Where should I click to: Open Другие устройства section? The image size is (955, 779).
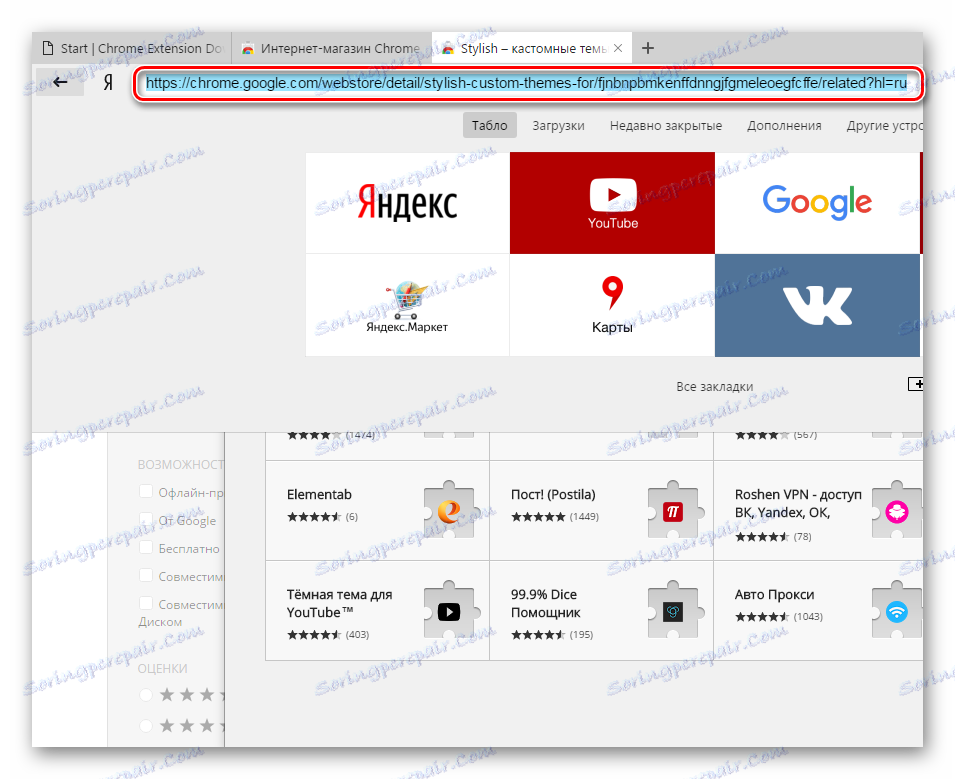click(x=884, y=125)
